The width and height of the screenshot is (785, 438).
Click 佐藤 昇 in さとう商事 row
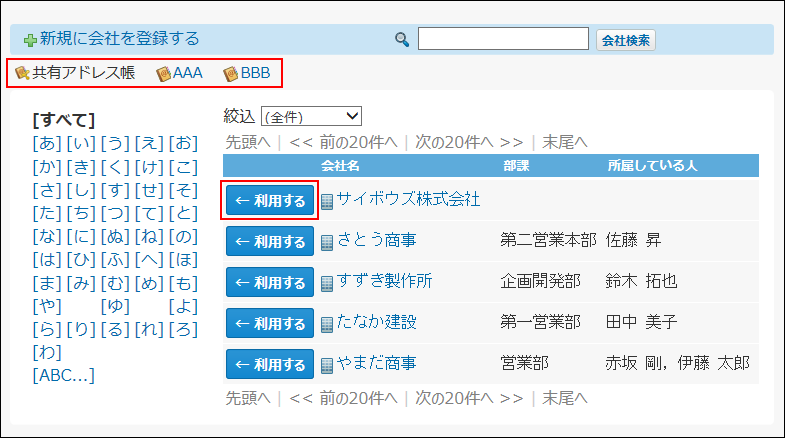(x=633, y=240)
